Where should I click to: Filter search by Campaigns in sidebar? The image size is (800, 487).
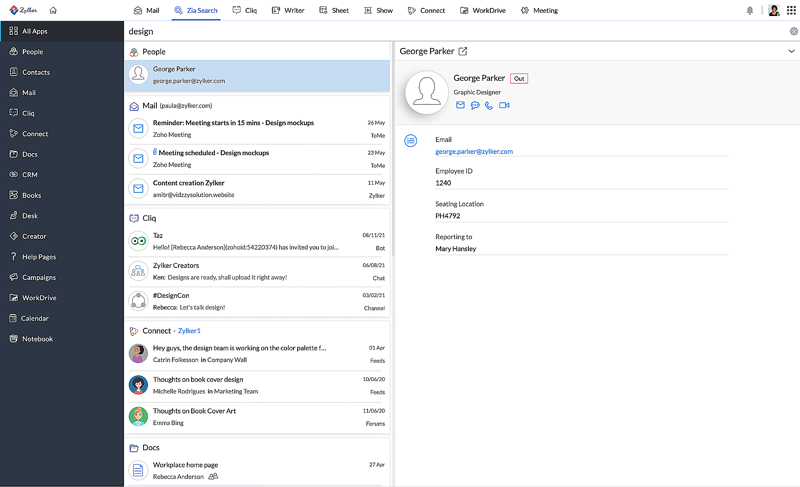coord(62,277)
